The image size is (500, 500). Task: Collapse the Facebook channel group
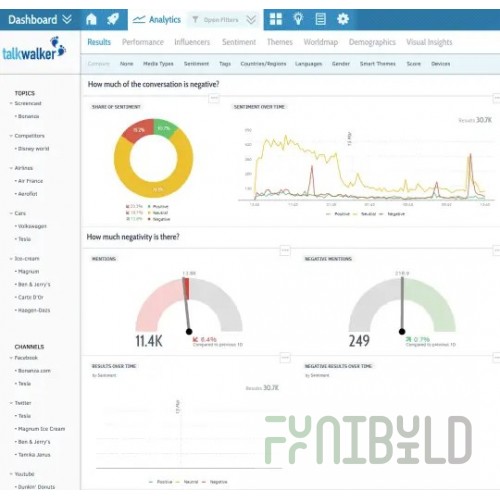pyautogui.click(x=11, y=358)
